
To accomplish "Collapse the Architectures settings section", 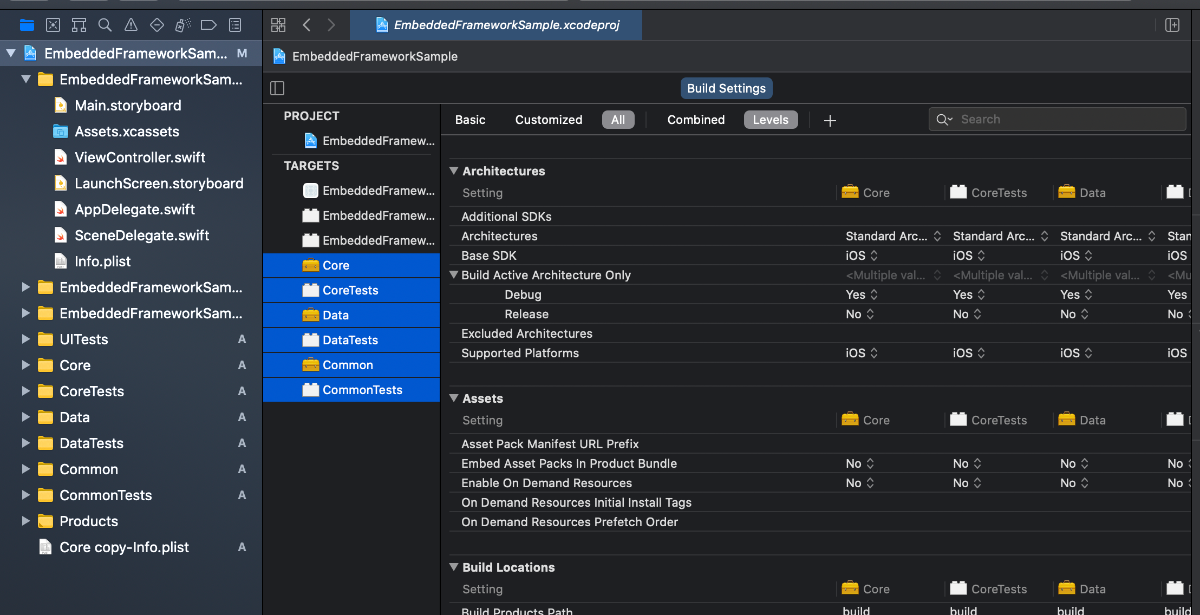I will pos(454,171).
